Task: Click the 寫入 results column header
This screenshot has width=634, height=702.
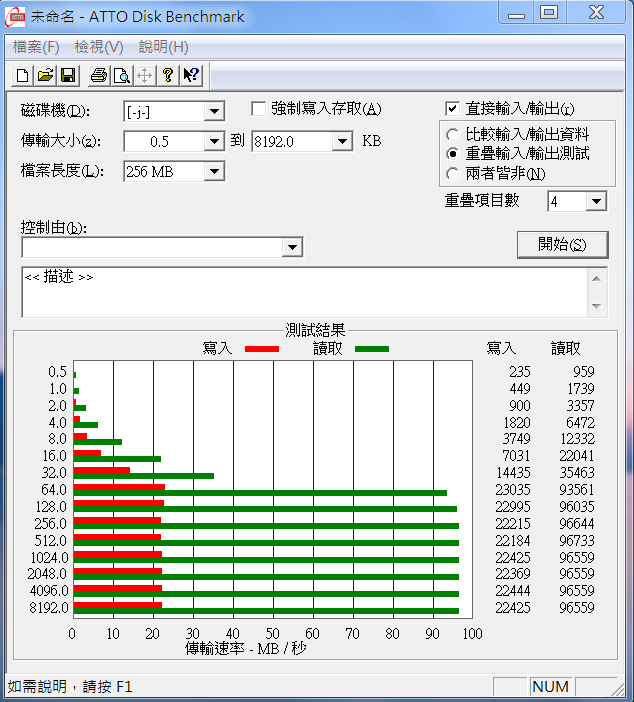Action: (x=501, y=348)
